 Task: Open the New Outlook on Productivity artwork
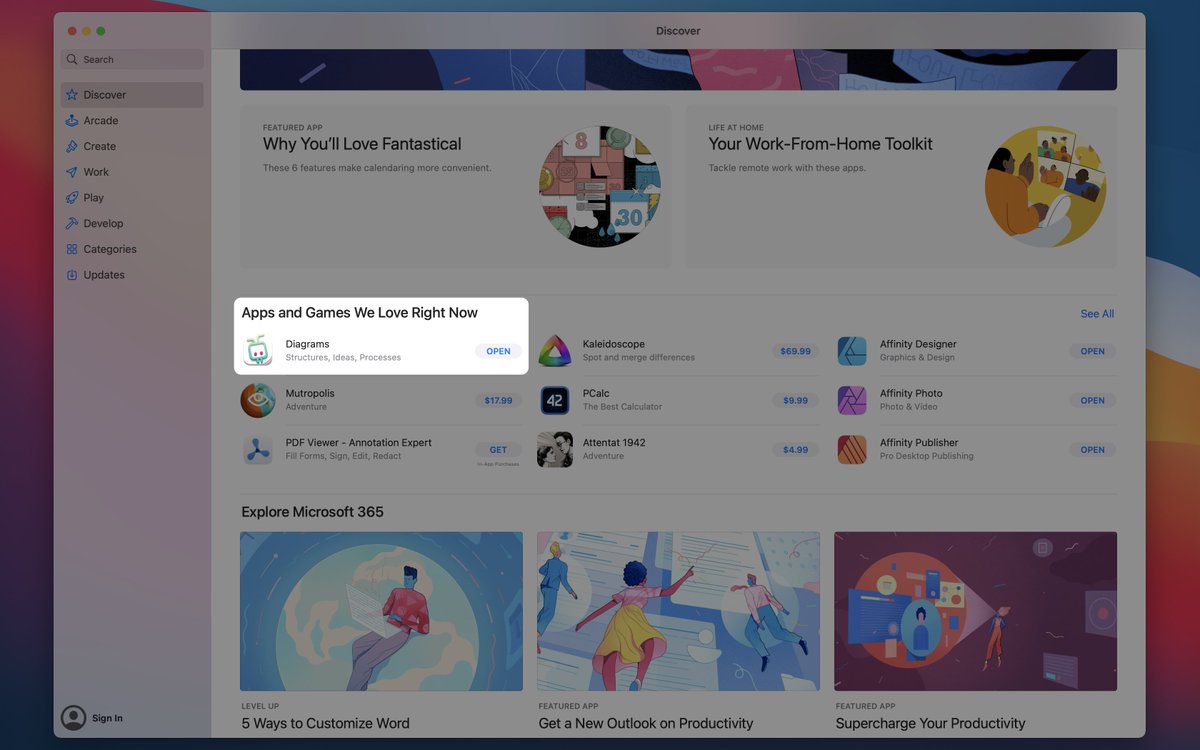coord(678,611)
